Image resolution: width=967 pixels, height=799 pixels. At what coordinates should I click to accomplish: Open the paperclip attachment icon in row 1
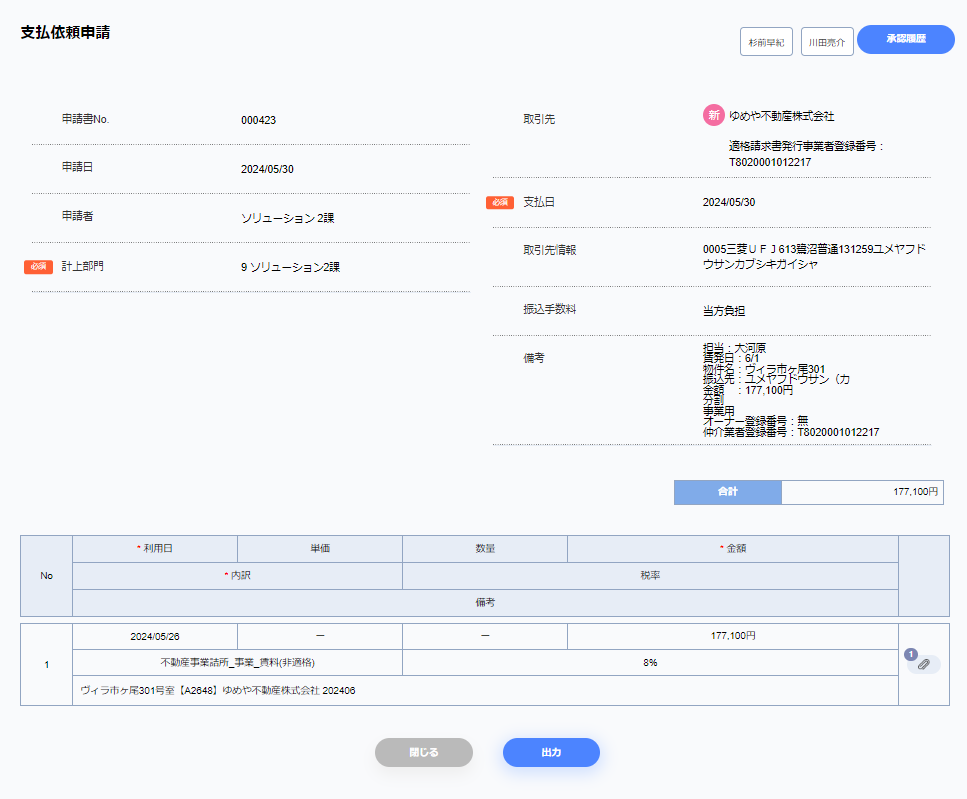(x=924, y=664)
